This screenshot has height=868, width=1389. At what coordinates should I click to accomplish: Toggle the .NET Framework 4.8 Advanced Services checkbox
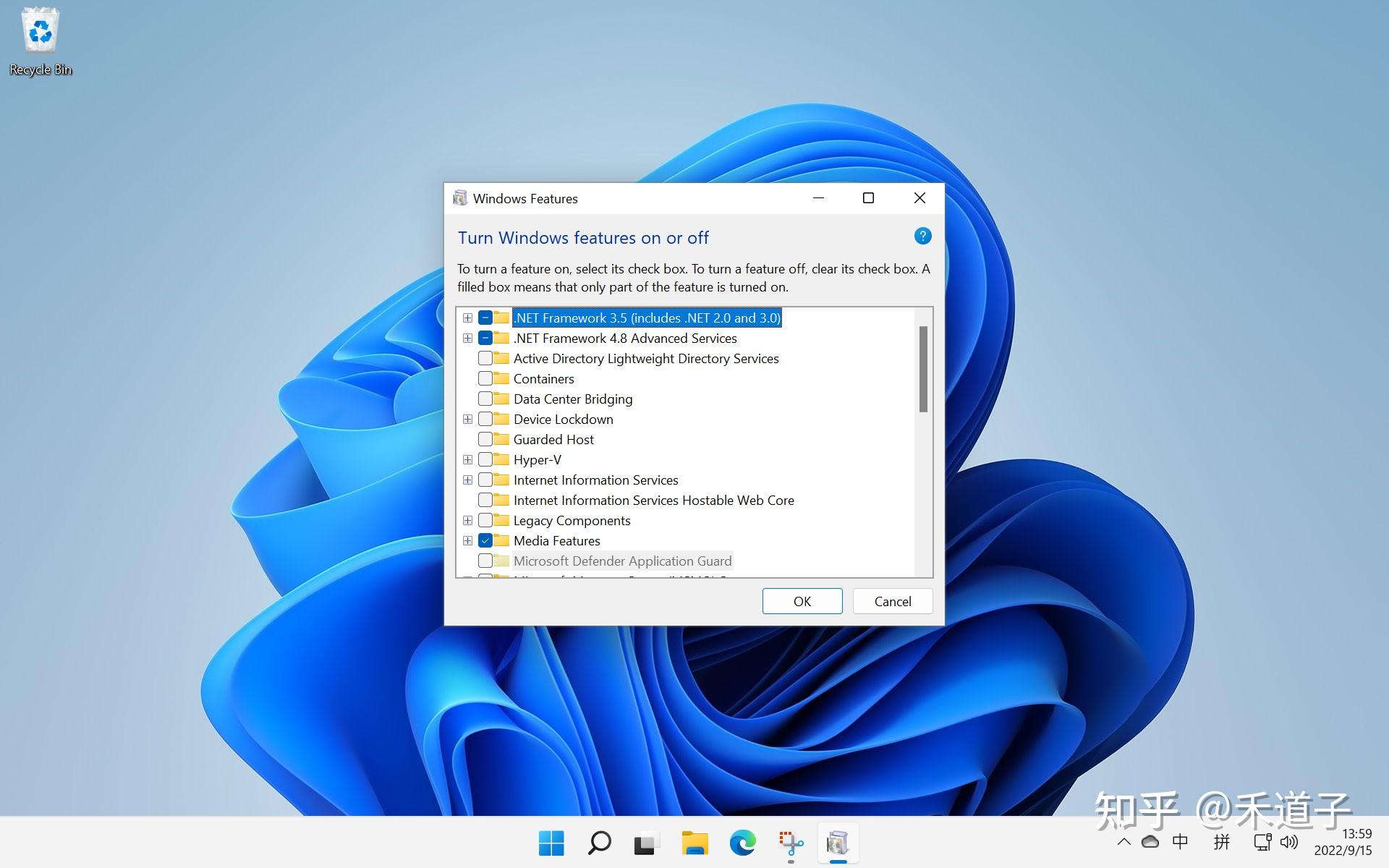[485, 338]
